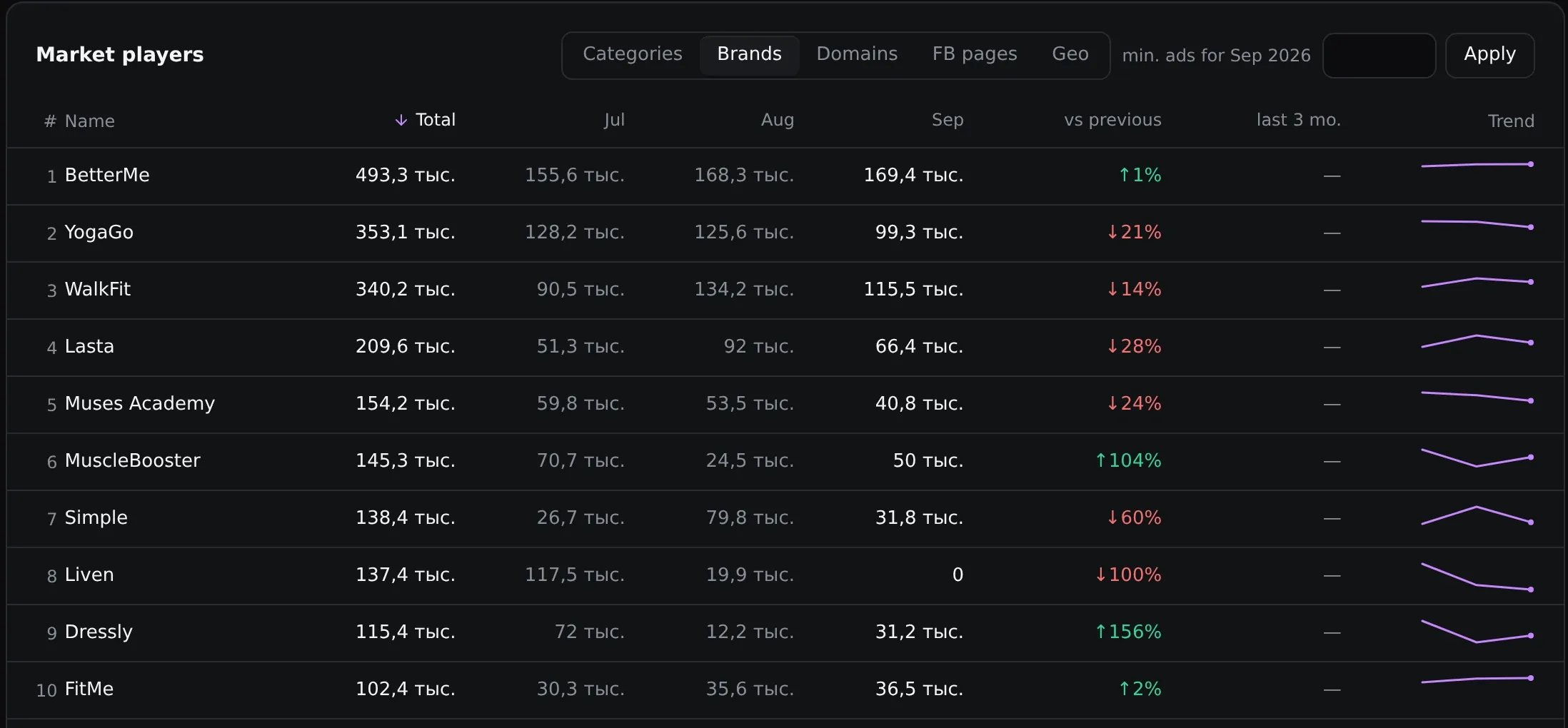Click the Name column header
This screenshot has width=1568, height=728.
(x=89, y=121)
